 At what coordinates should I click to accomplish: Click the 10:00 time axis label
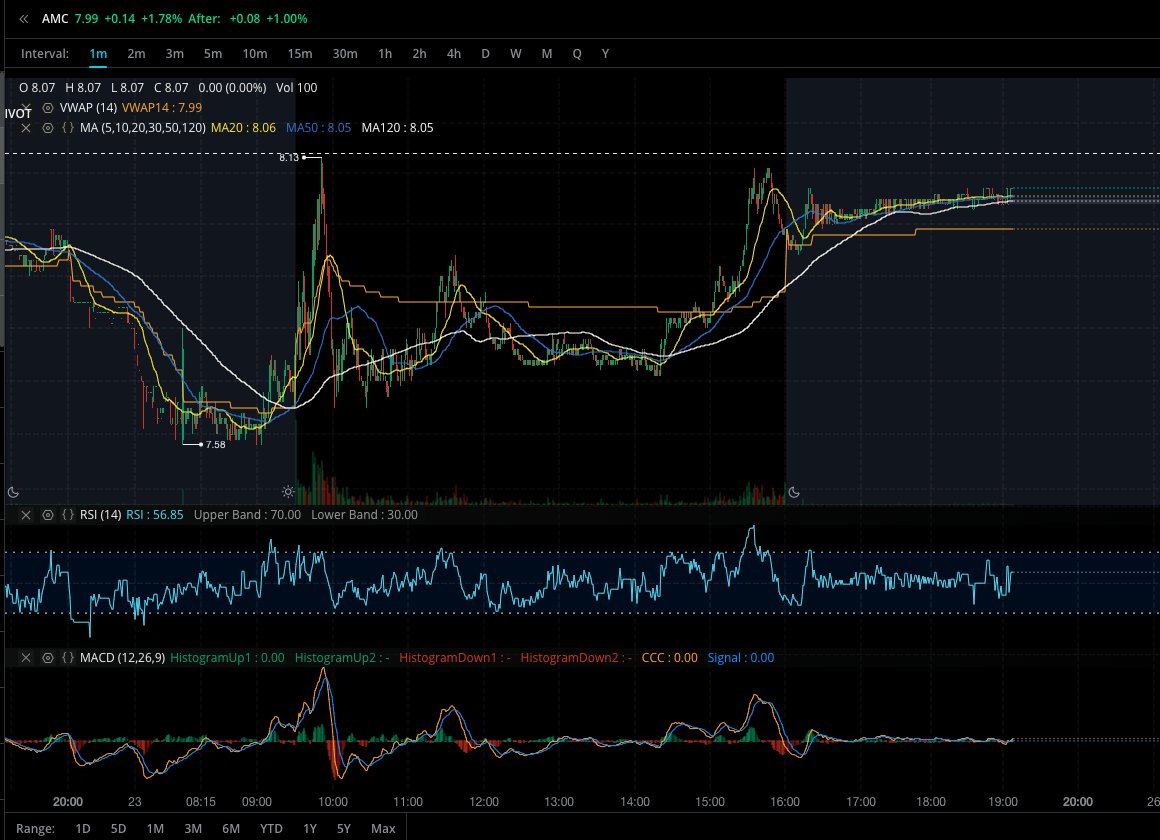[333, 802]
